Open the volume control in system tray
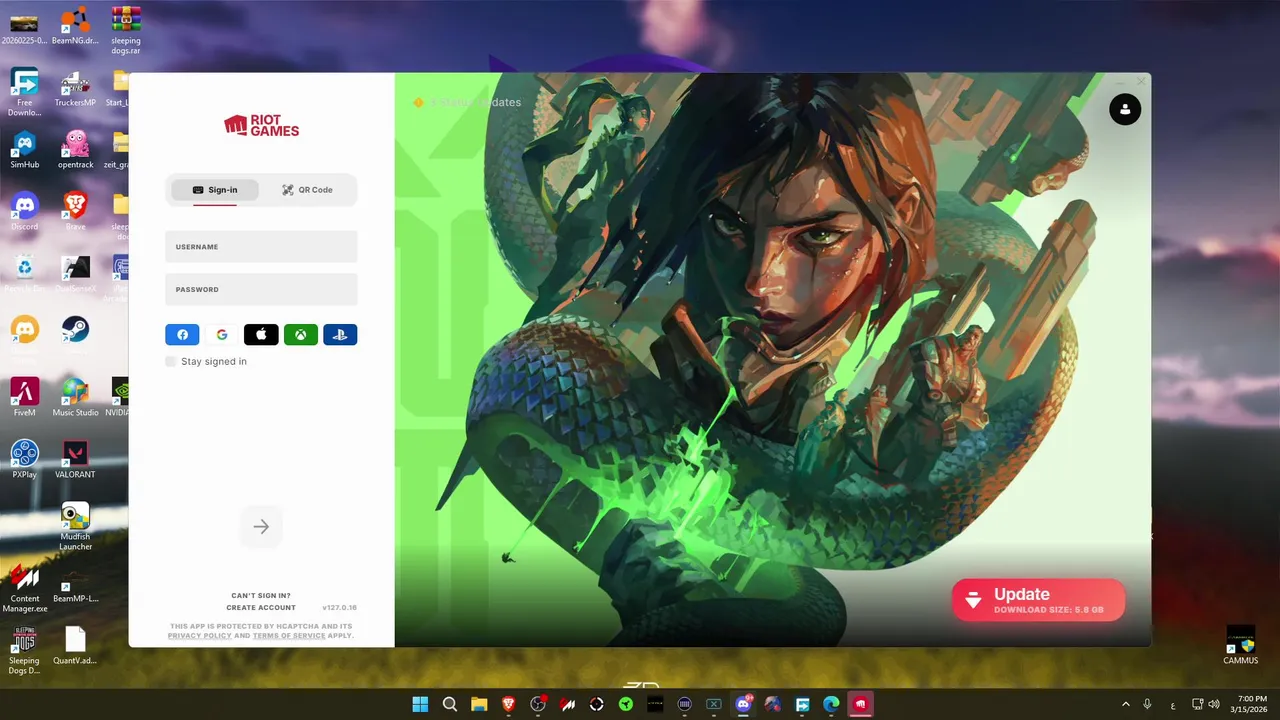Viewport: 1280px width, 720px height. [x=1215, y=704]
